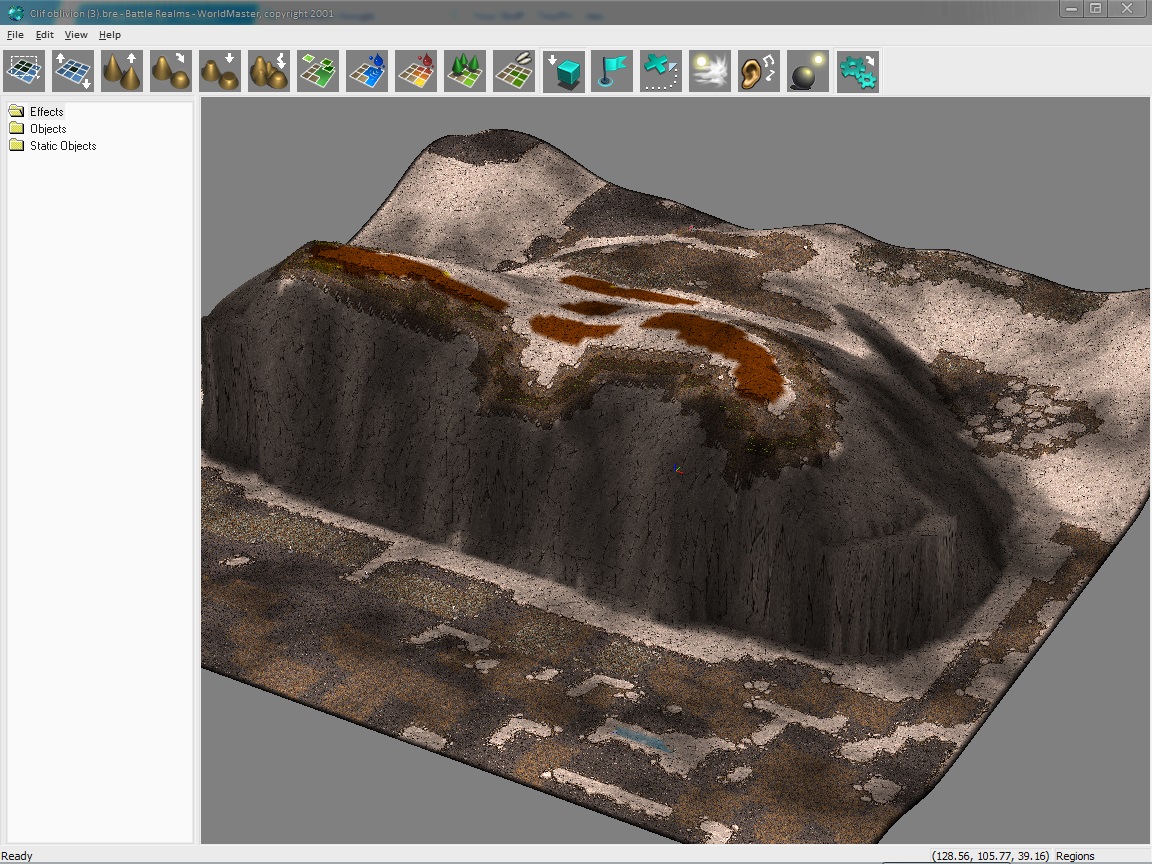Open the View menu

pos(76,35)
